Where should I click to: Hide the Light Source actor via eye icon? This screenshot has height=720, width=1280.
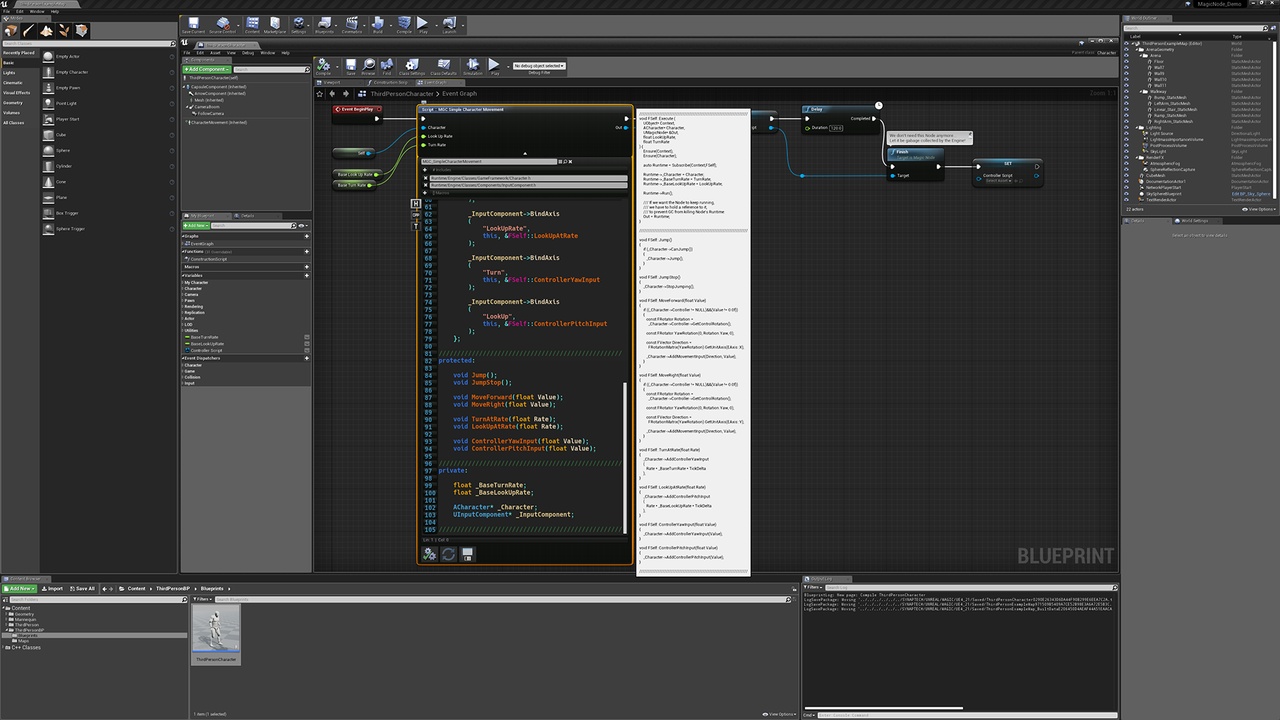[1127, 134]
